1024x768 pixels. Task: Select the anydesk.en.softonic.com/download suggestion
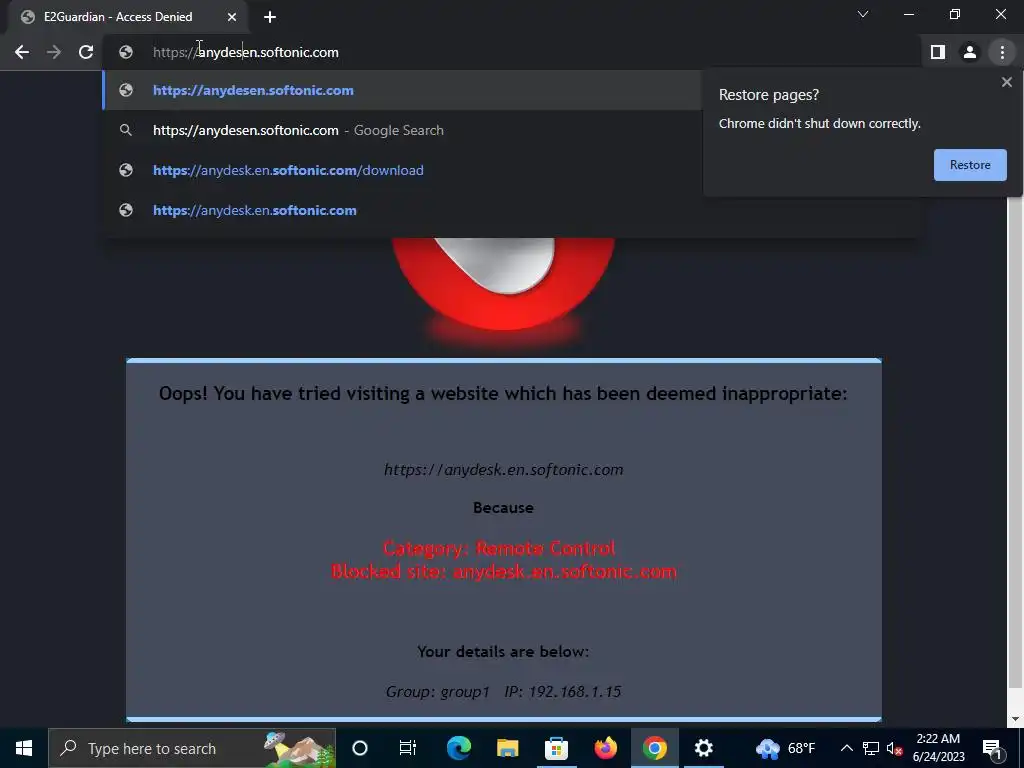tap(402, 170)
